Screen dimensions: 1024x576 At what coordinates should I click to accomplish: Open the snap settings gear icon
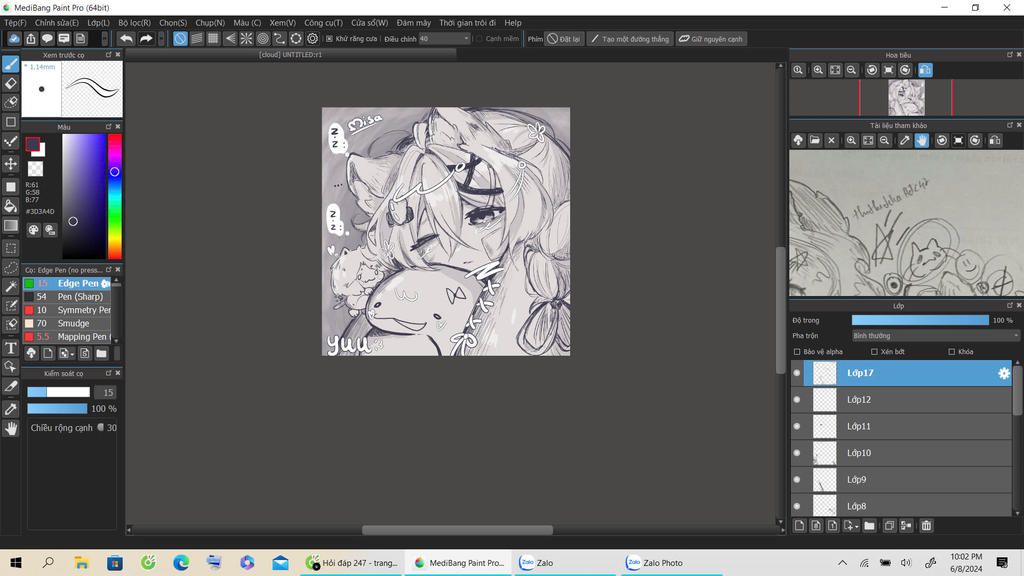coord(313,39)
